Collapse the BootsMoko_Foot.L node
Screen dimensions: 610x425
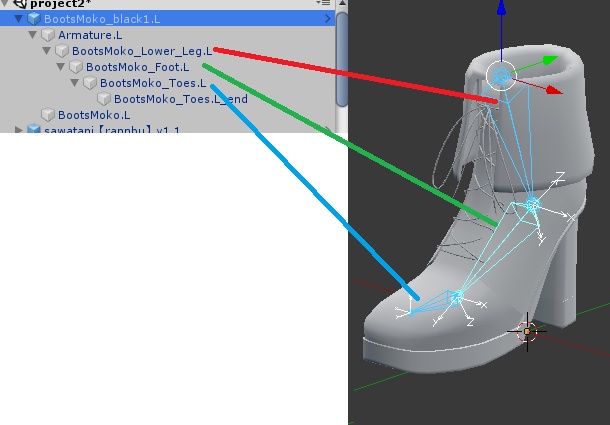60,67
